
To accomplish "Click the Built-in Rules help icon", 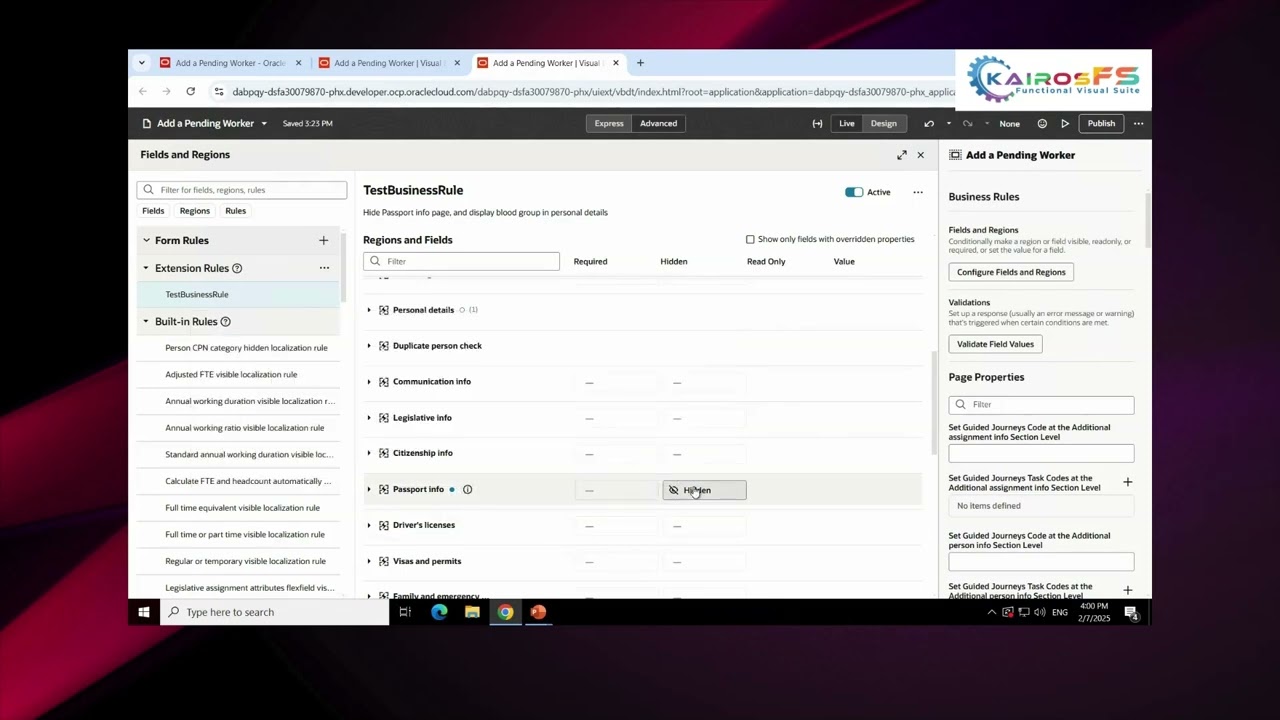I will [x=225, y=322].
